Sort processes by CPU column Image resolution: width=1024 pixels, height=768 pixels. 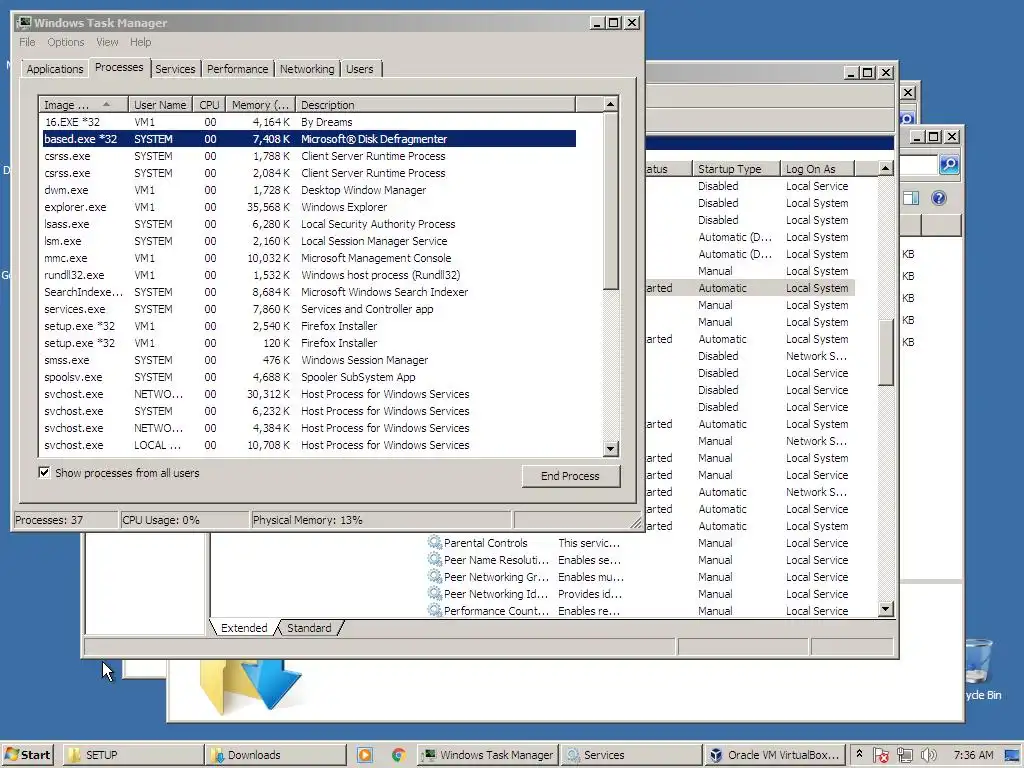pos(209,104)
